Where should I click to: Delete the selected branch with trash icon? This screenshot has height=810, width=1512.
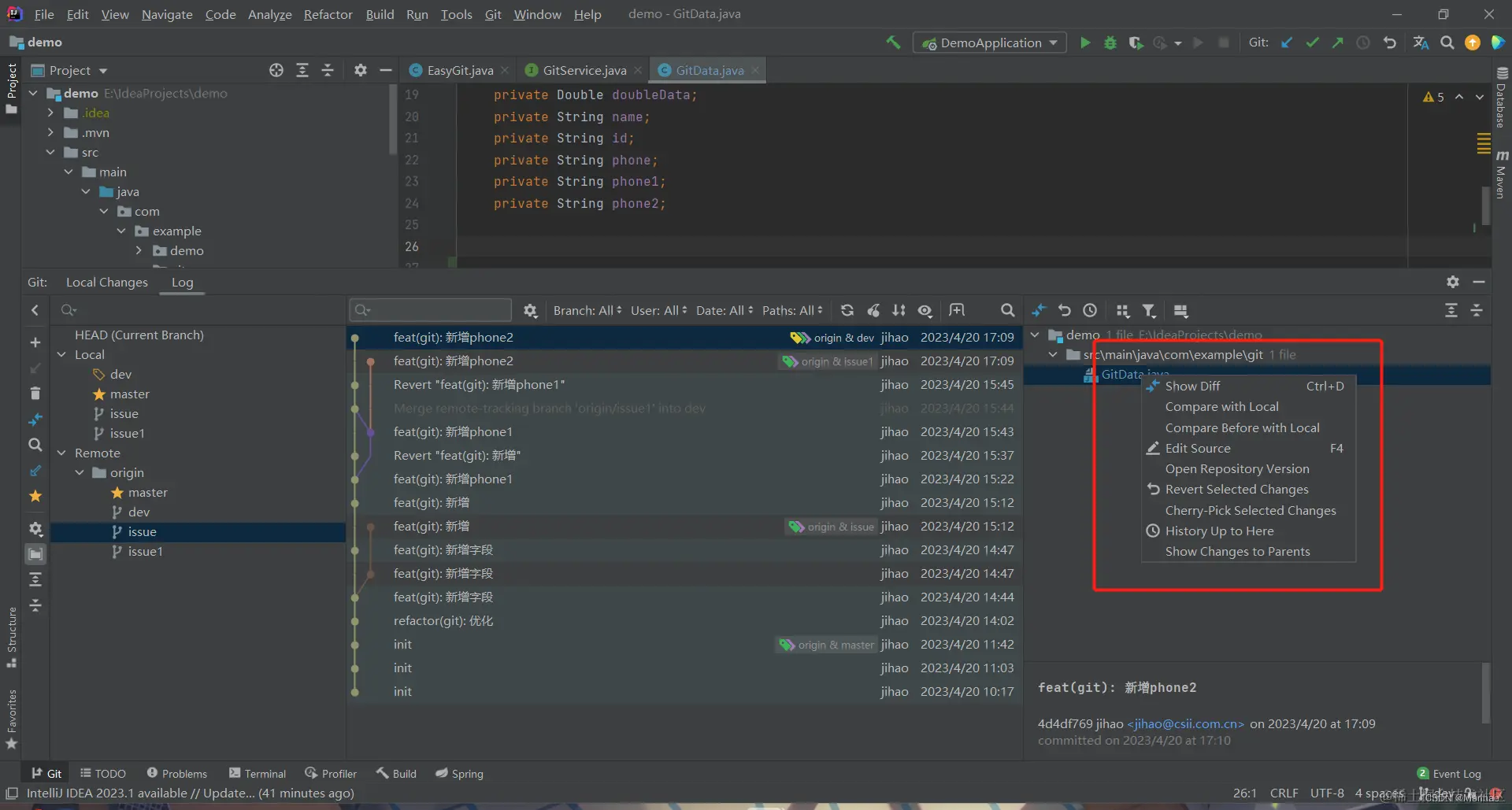coord(35,393)
